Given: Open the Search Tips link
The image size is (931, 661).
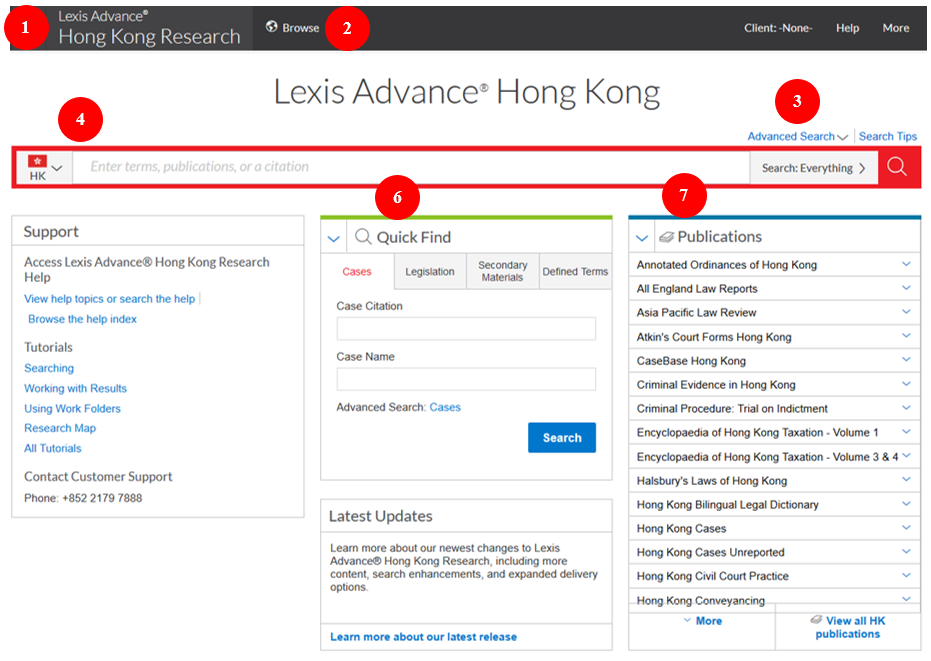Looking at the screenshot, I should click(888, 137).
